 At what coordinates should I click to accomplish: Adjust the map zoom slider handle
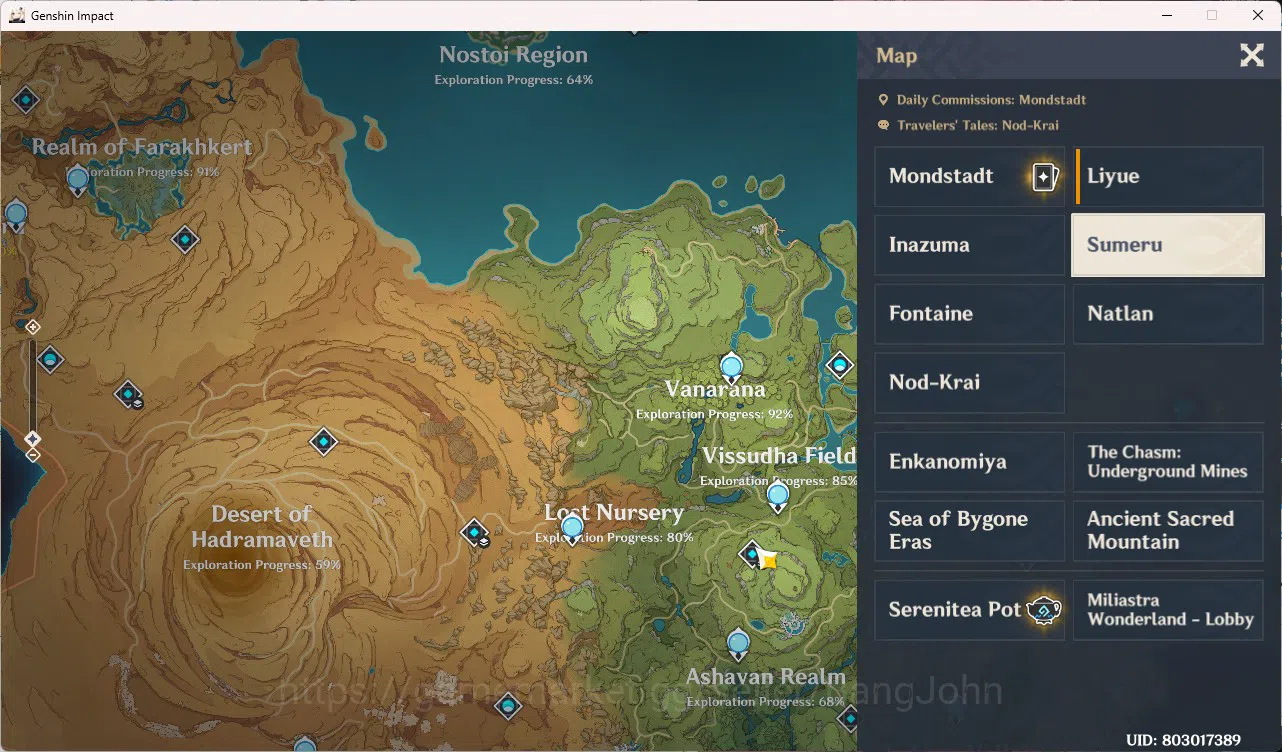pos(33,439)
